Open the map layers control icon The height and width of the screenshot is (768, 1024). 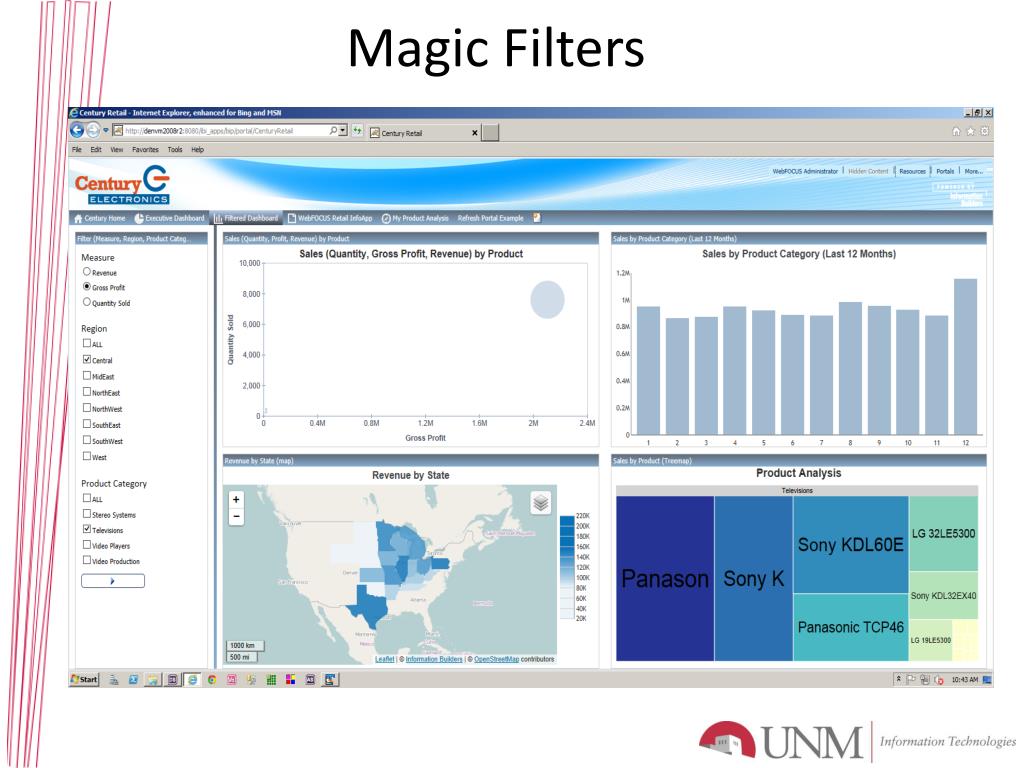[541, 503]
